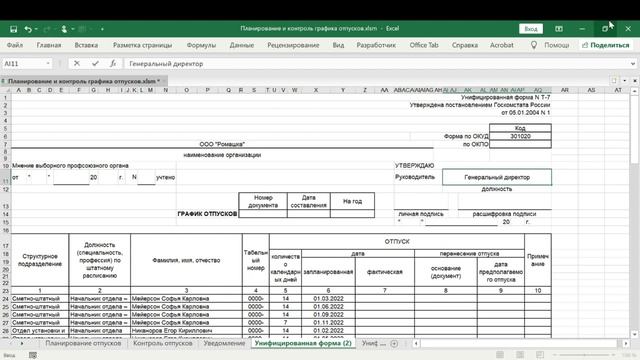The height and width of the screenshot is (360, 640).
Task: Switch to Page Layout view in status bar
Action: pyautogui.click(x=520, y=355)
